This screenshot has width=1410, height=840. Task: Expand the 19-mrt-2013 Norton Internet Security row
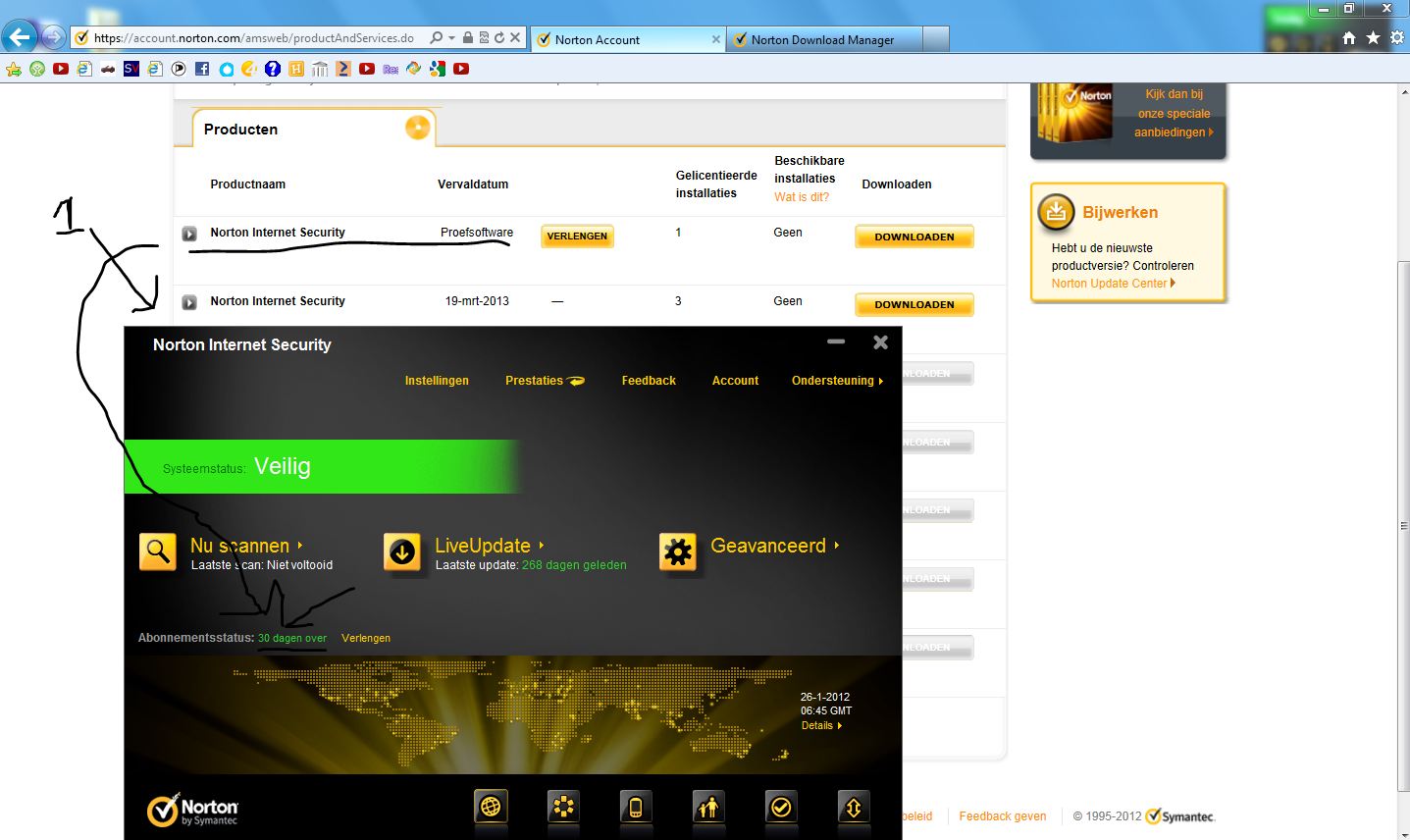pyautogui.click(x=189, y=302)
